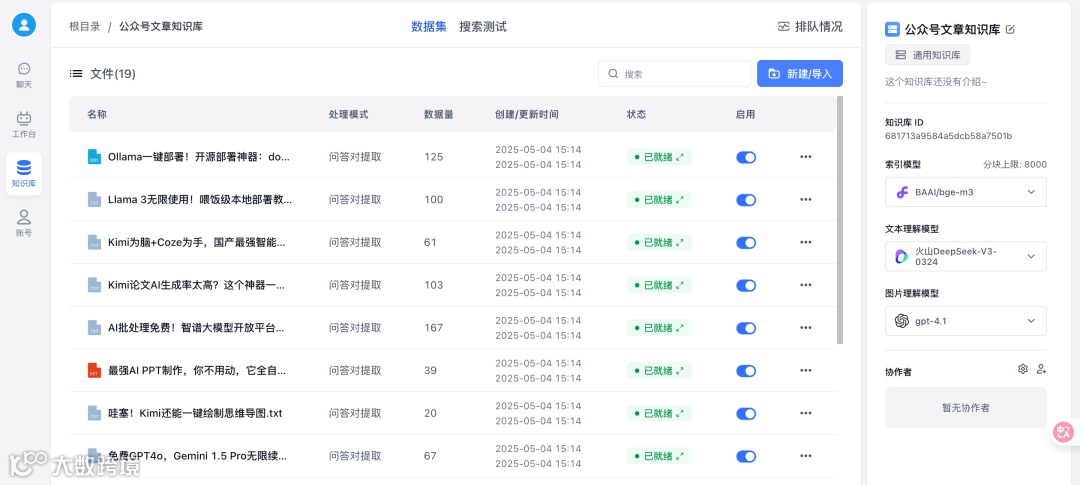Switch to the 数据集 tab
The width and height of the screenshot is (1080, 485).
point(428,27)
